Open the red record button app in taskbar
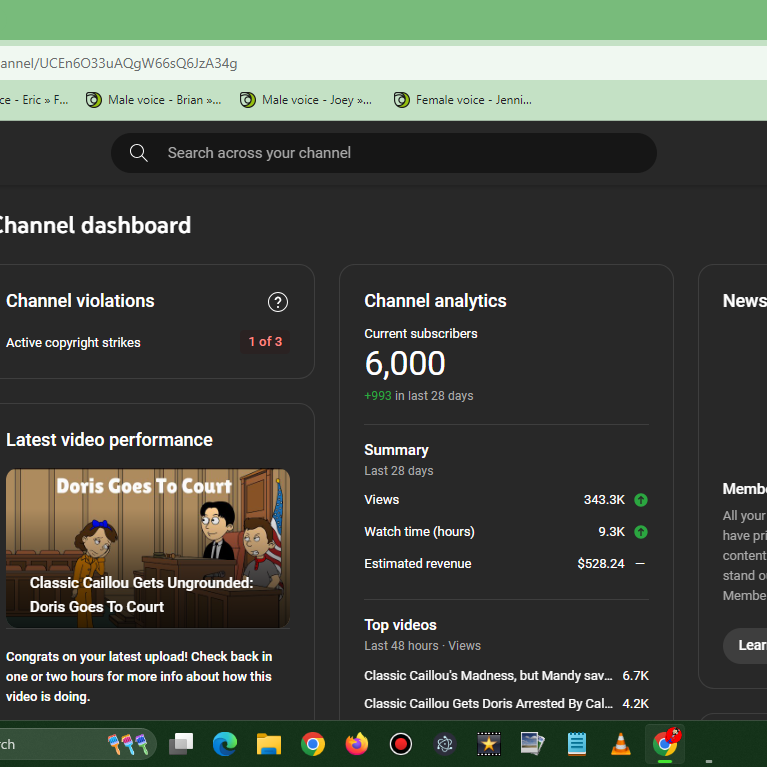 click(401, 744)
